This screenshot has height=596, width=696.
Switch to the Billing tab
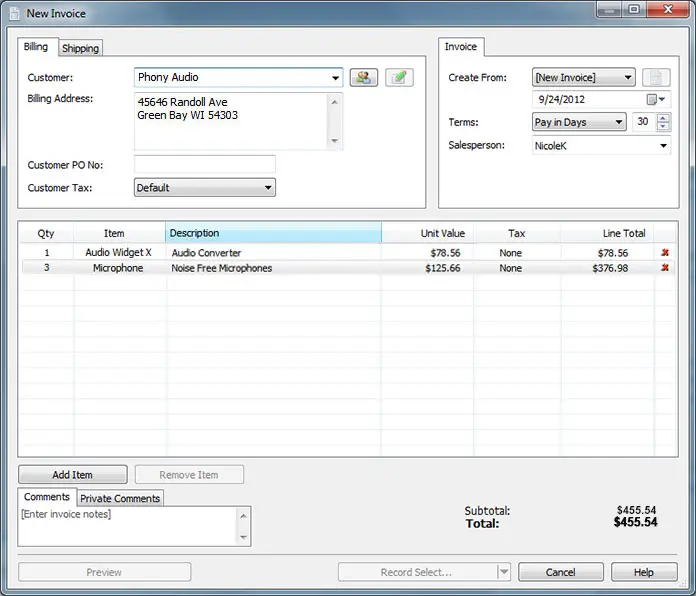36,47
